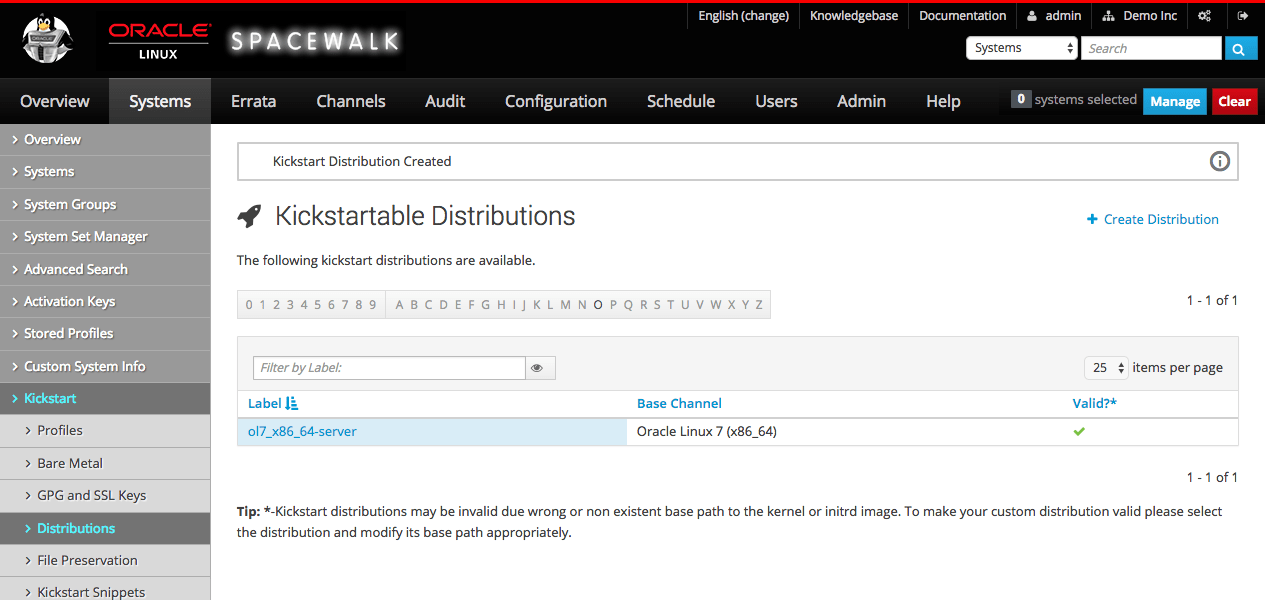Open the Documentation link
This screenshot has width=1265, height=600.
pyautogui.click(x=962, y=16)
